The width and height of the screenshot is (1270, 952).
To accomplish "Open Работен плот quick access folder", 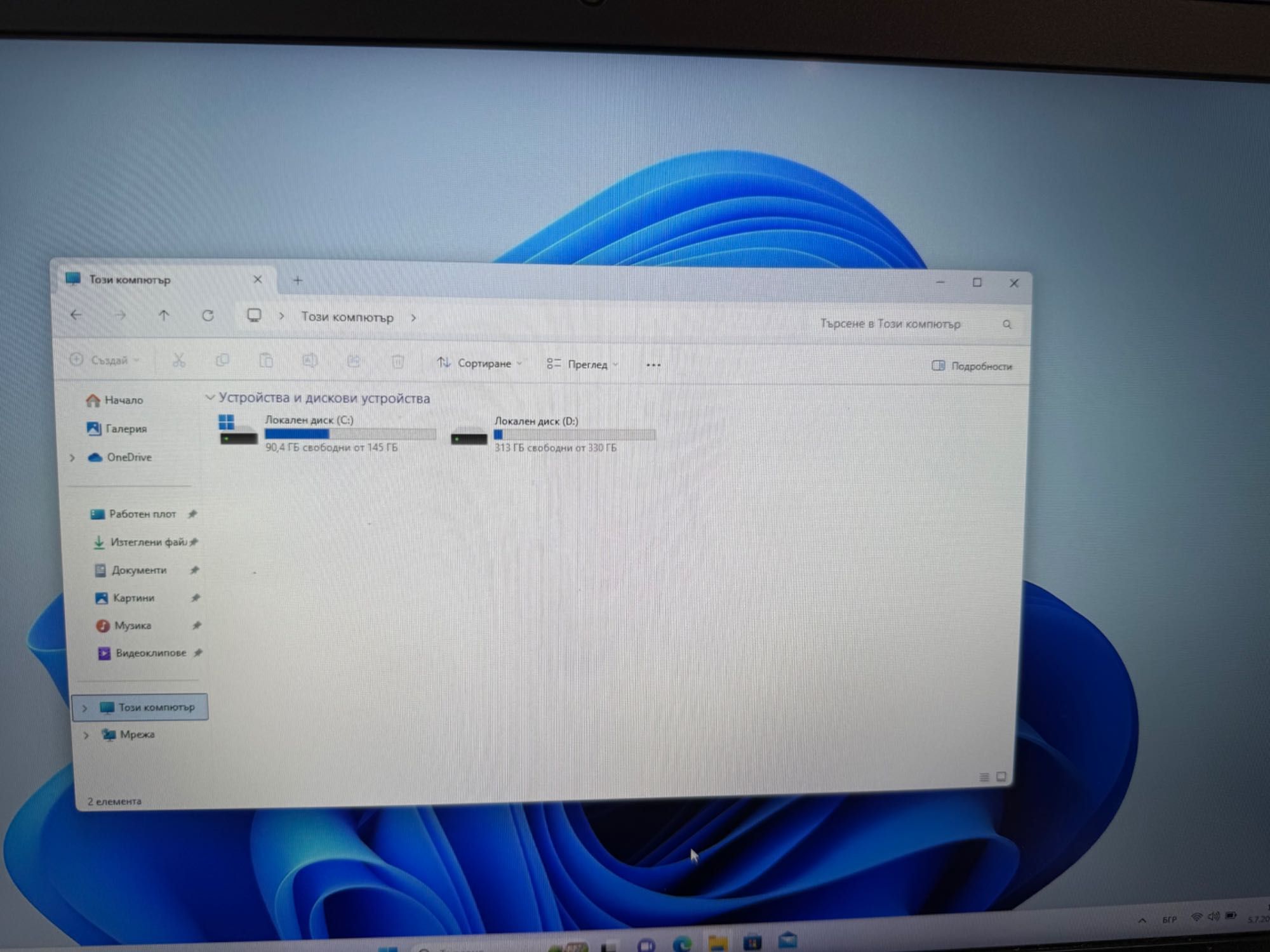I will (133, 514).
